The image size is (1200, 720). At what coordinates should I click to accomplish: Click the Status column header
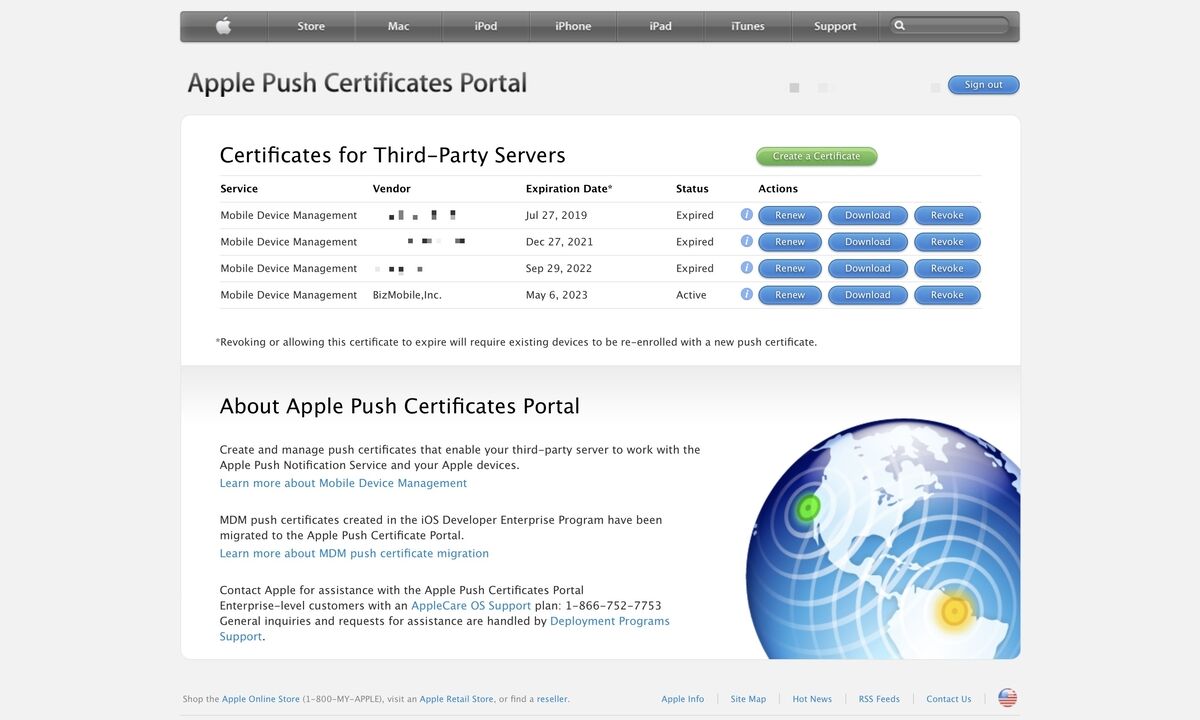point(692,188)
